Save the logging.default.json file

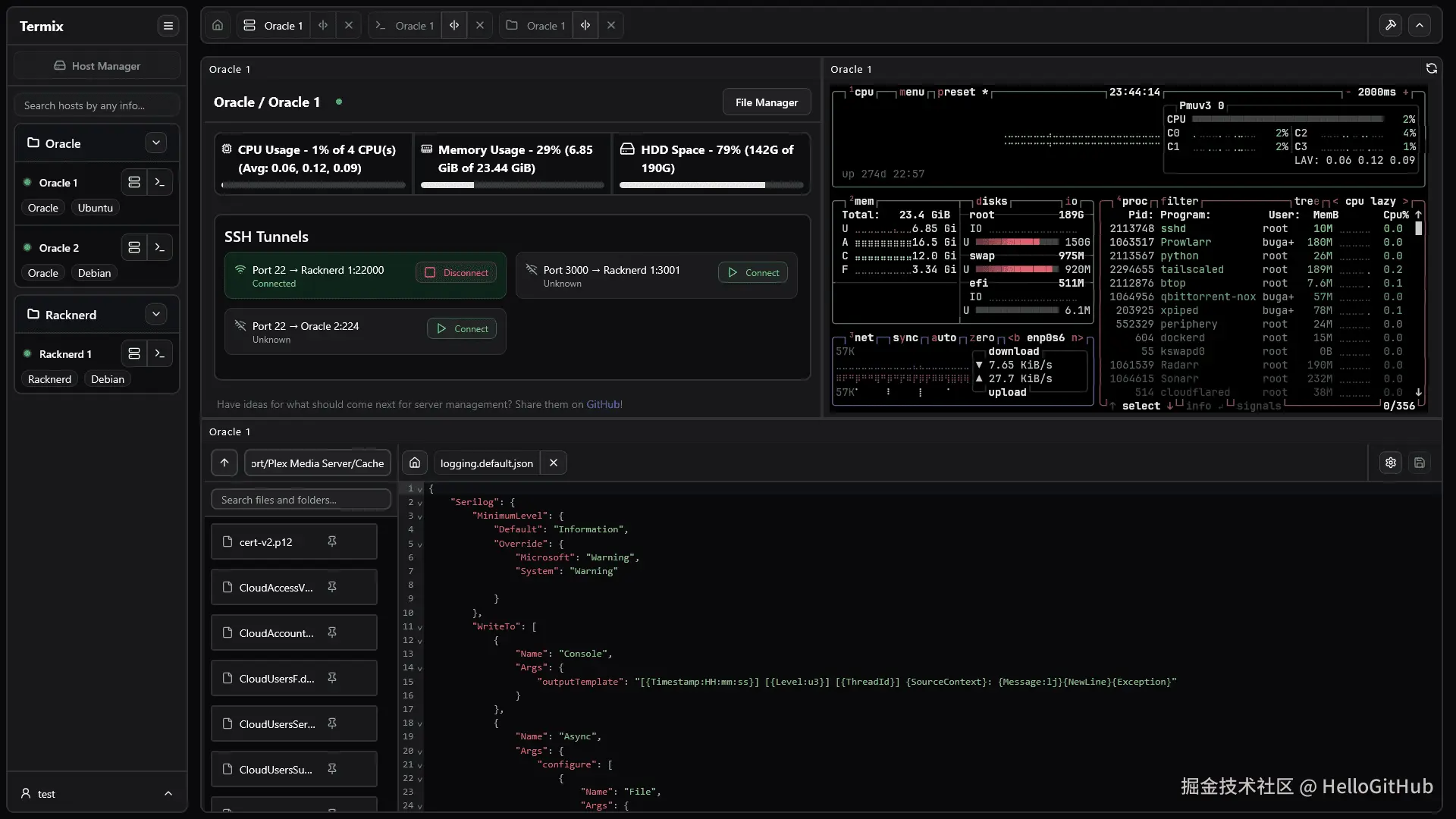(x=1420, y=463)
